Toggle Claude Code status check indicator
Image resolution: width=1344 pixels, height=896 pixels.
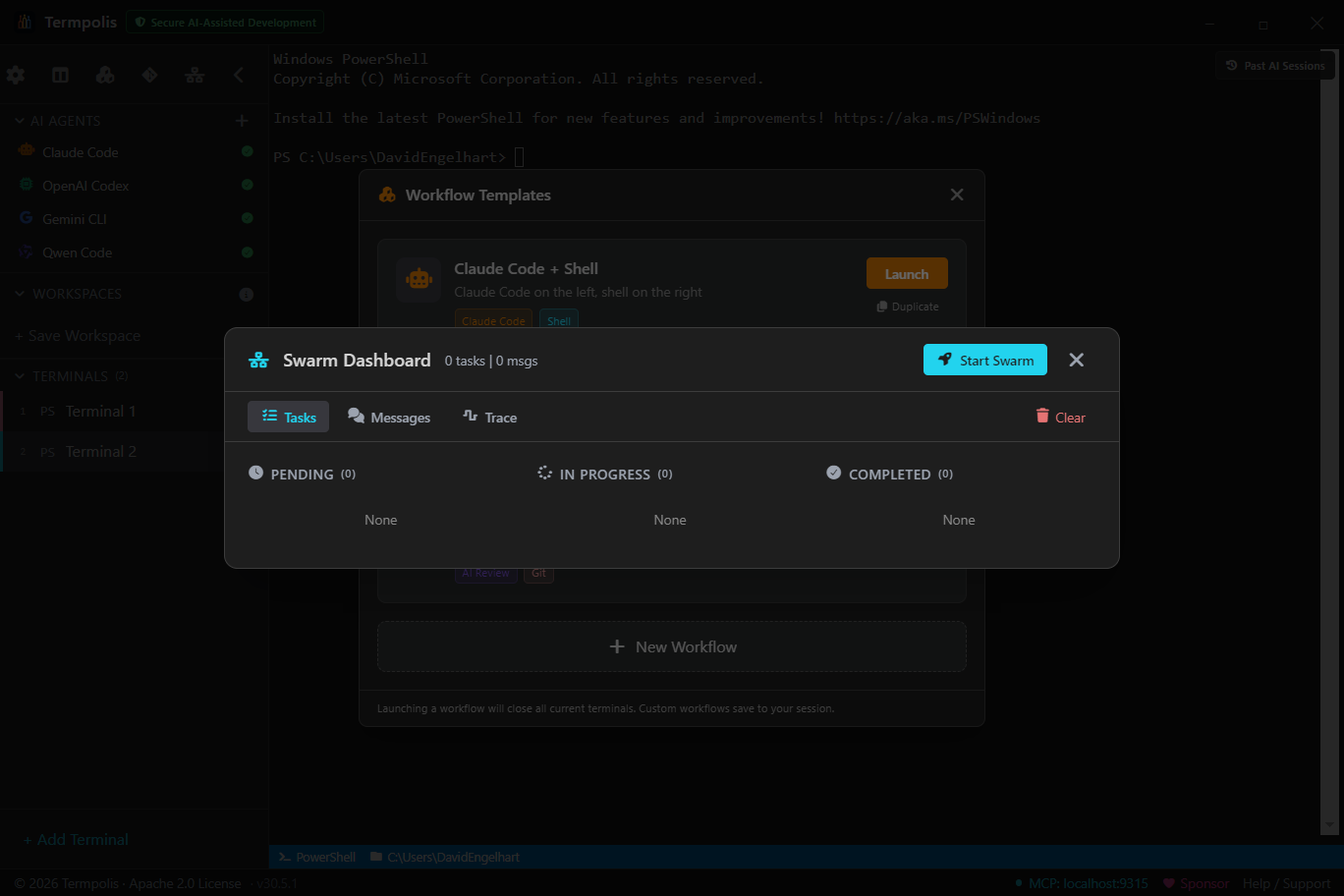click(247, 151)
